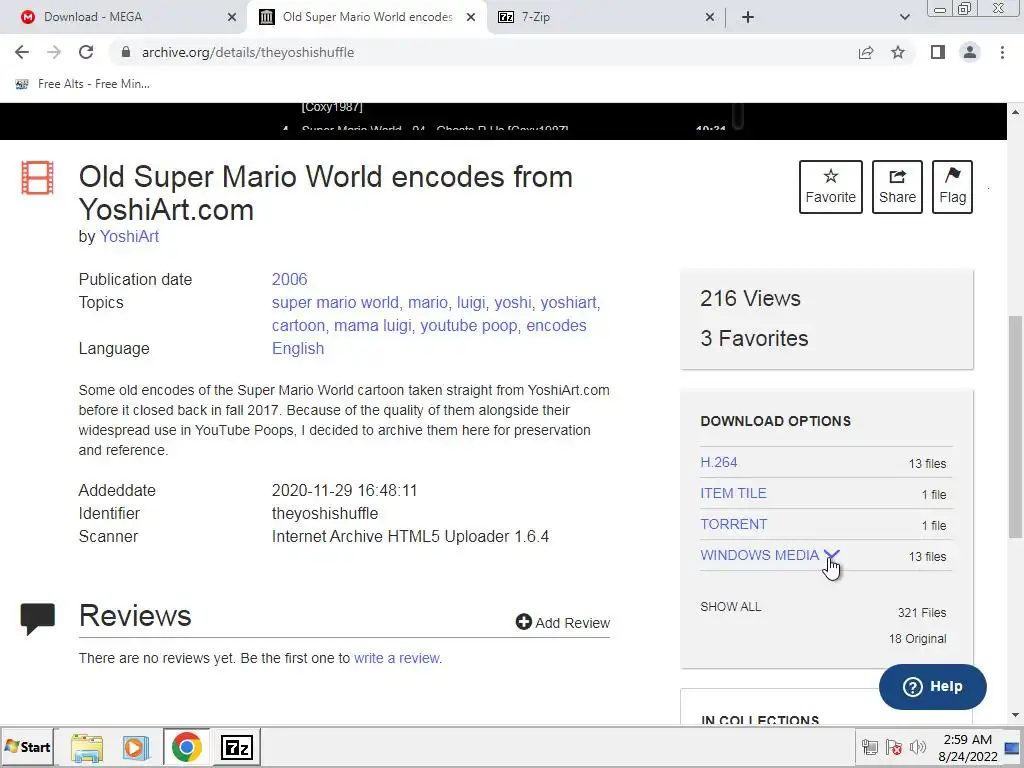This screenshot has width=1024, height=768.
Task: Click the cartoon topic link
Action: pos(298,325)
